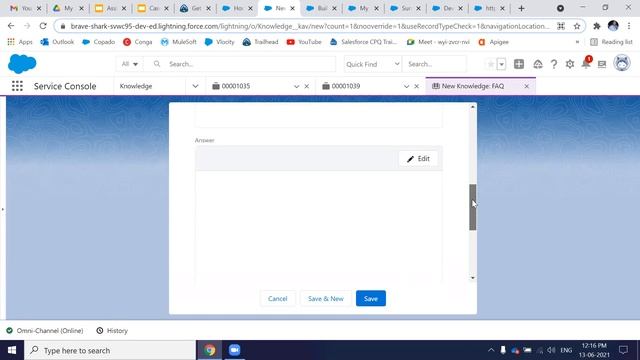Open the Windows notification center icon
Viewport: 640px width, 360px height.
(623, 350)
